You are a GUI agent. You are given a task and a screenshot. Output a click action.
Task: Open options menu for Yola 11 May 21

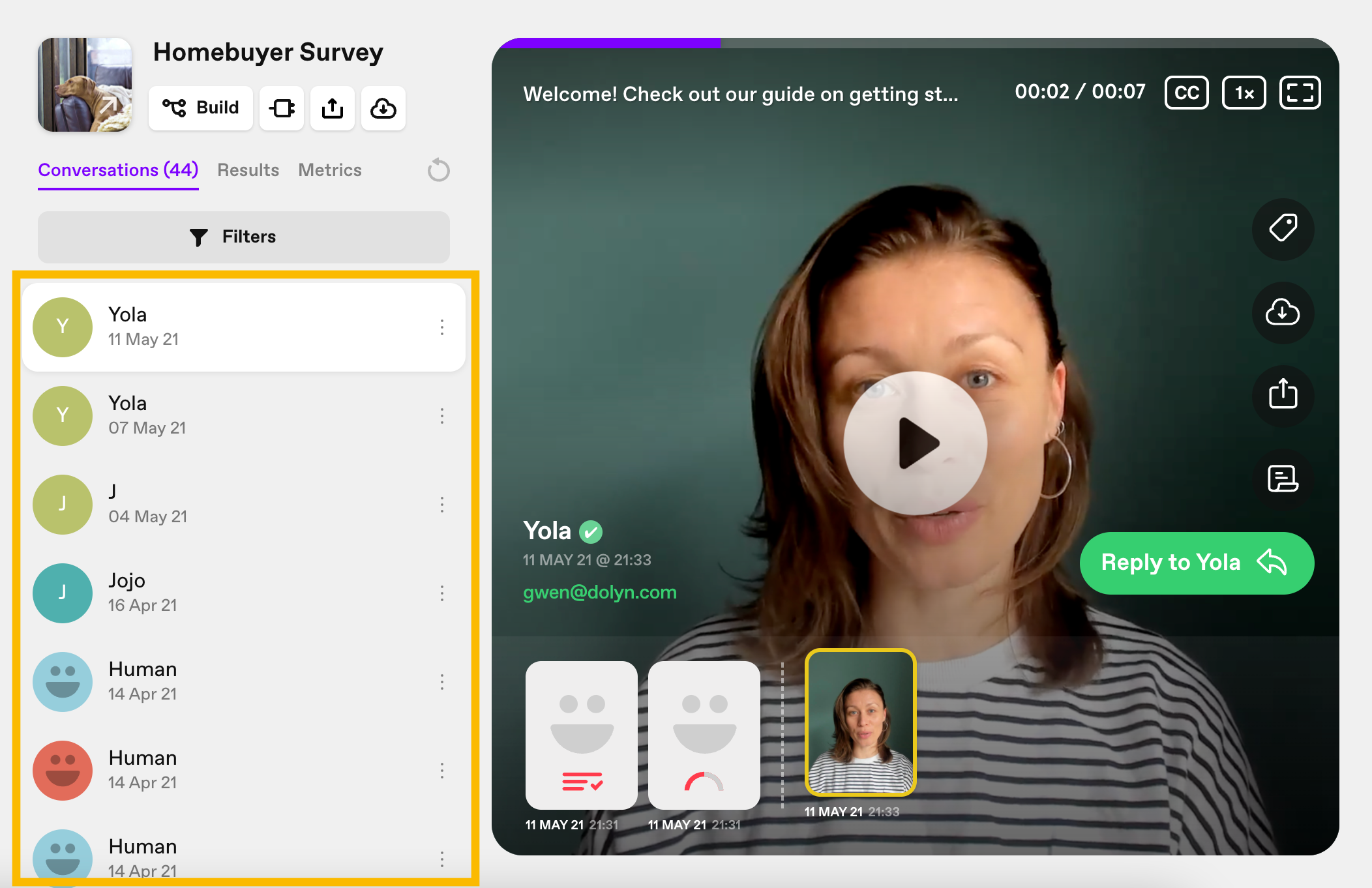click(442, 327)
